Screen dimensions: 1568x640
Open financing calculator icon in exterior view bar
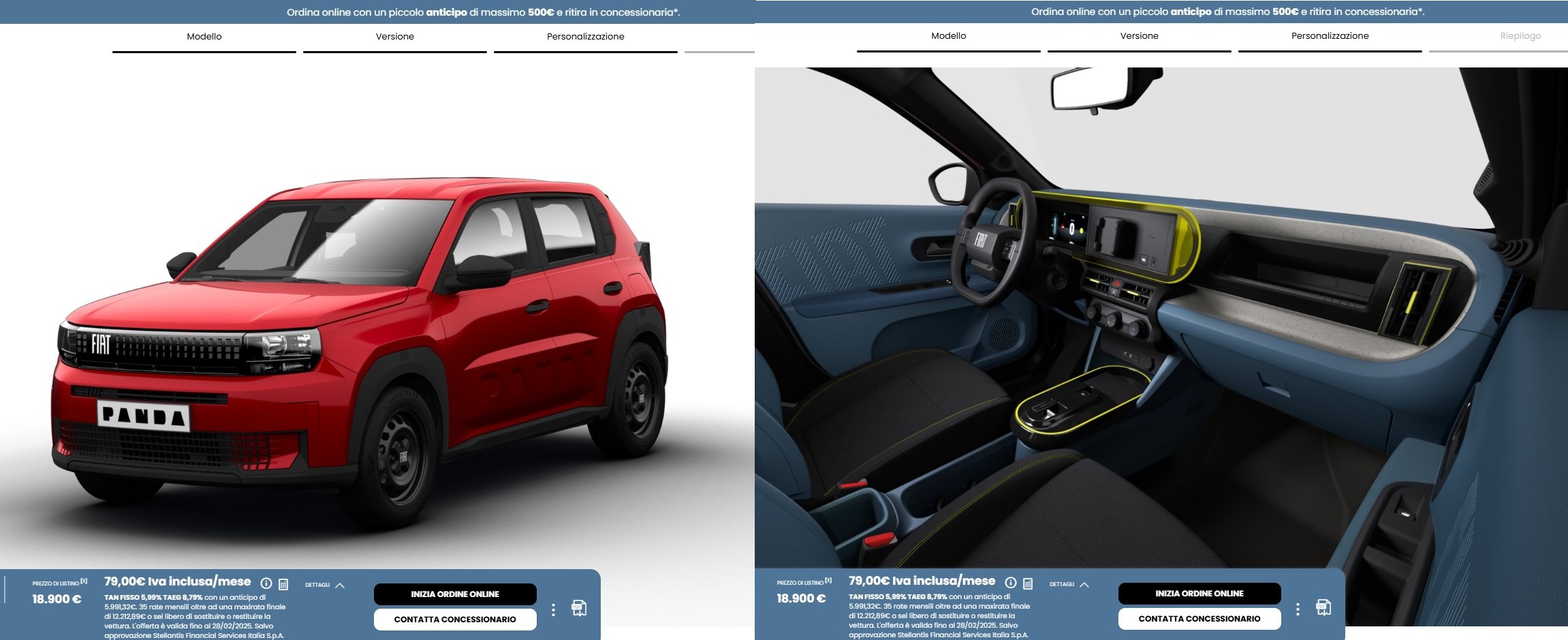pos(283,584)
